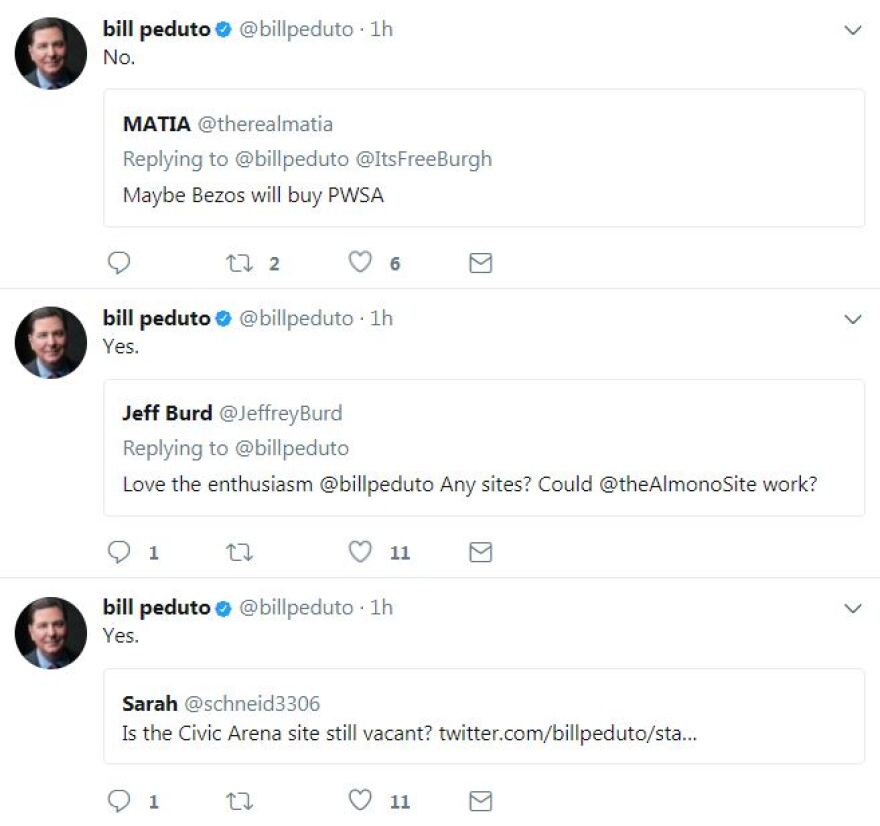Retweet the 'No.' tweet about PWSA

tap(240, 263)
